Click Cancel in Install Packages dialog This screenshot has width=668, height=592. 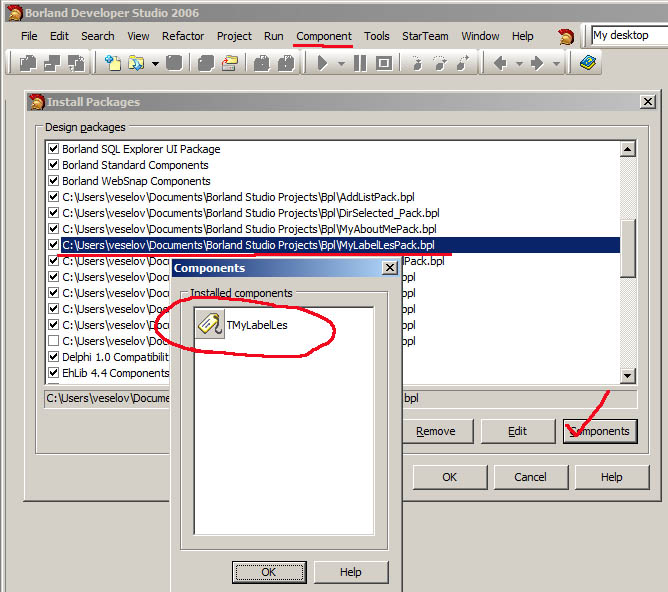[x=530, y=477]
